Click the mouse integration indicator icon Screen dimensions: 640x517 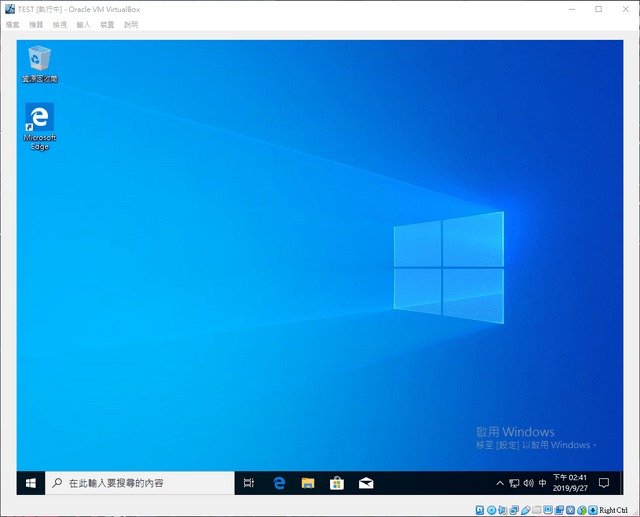(582, 510)
